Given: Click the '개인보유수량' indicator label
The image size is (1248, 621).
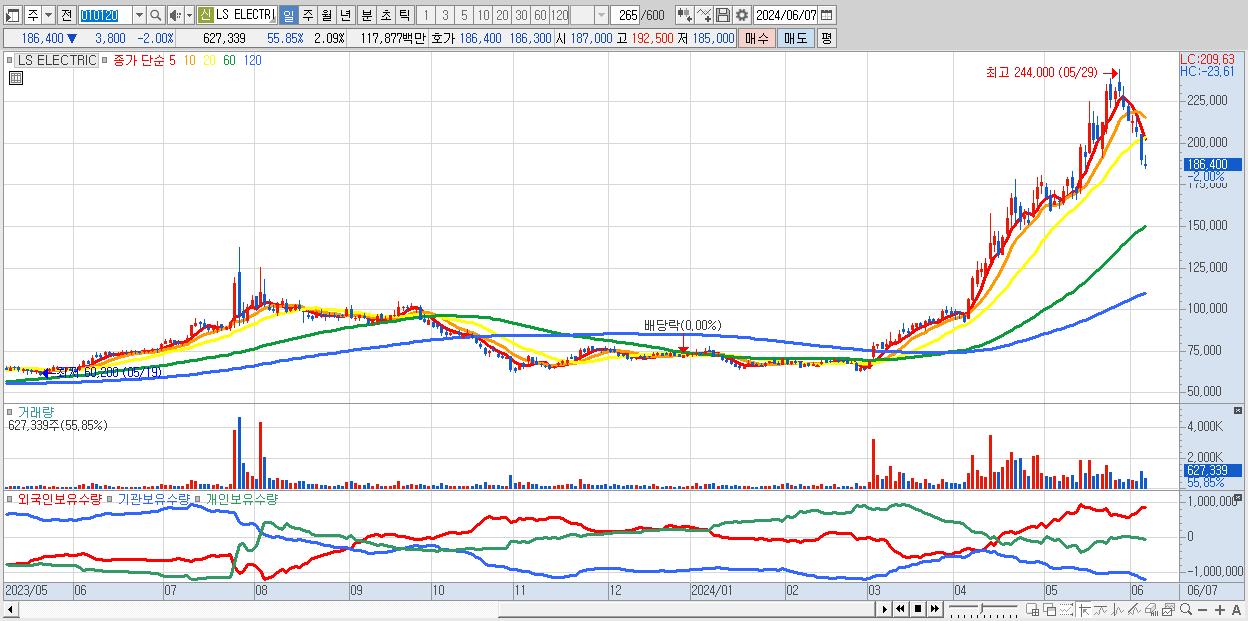Looking at the screenshot, I should 241,498.
